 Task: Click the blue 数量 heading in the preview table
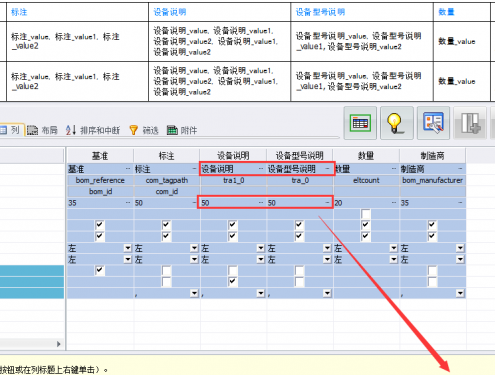(x=446, y=12)
